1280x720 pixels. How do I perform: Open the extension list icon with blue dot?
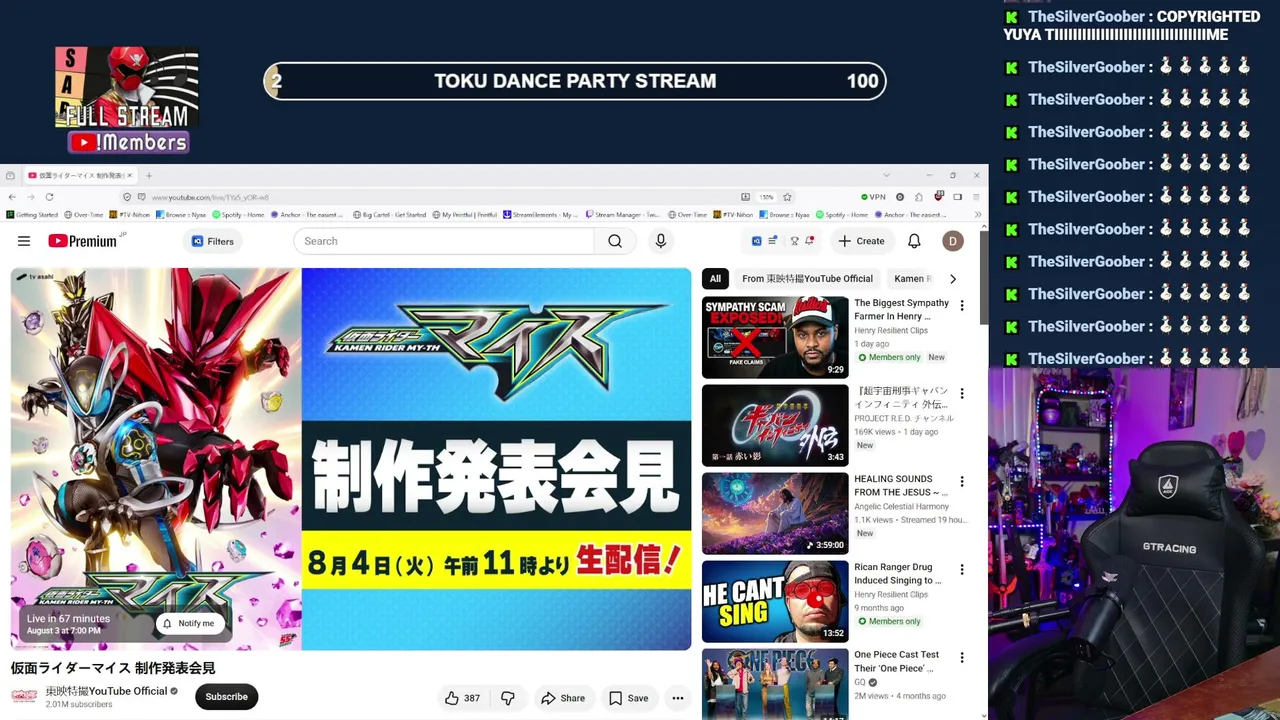point(773,241)
